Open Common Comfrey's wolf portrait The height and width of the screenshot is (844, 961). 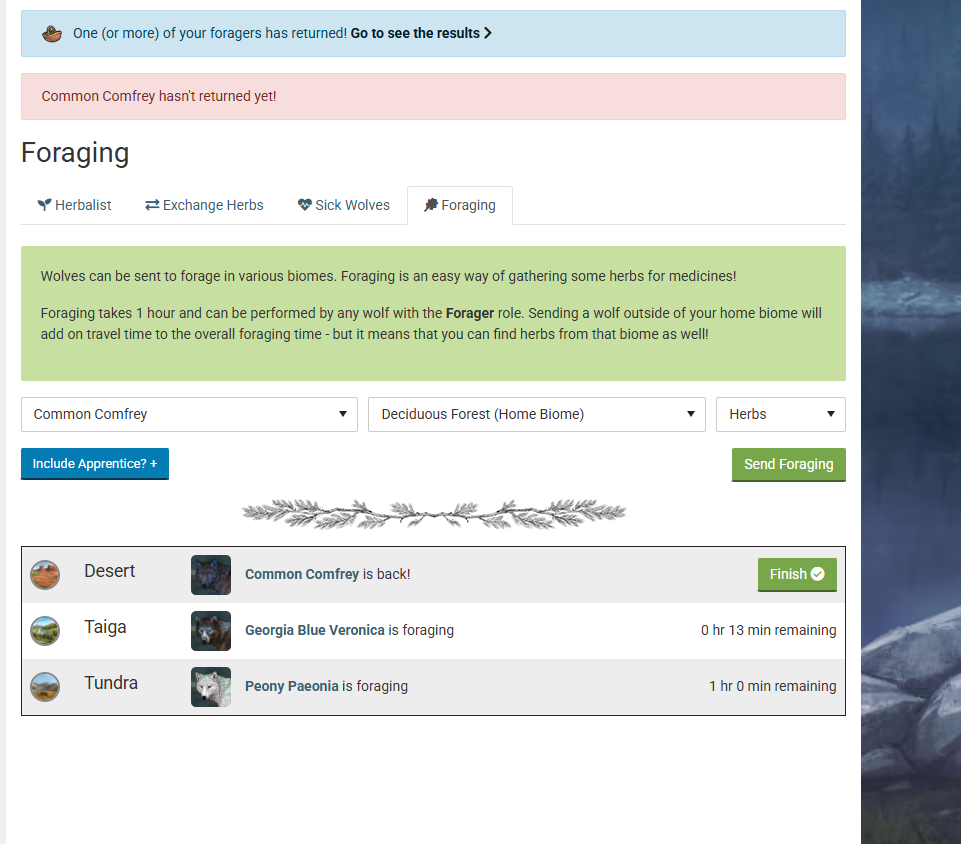click(211, 575)
